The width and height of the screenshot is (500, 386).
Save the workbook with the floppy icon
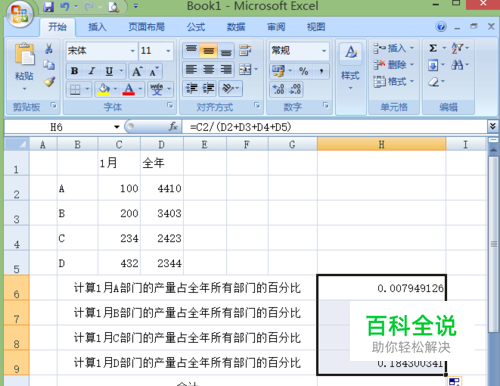tap(49, 6)
